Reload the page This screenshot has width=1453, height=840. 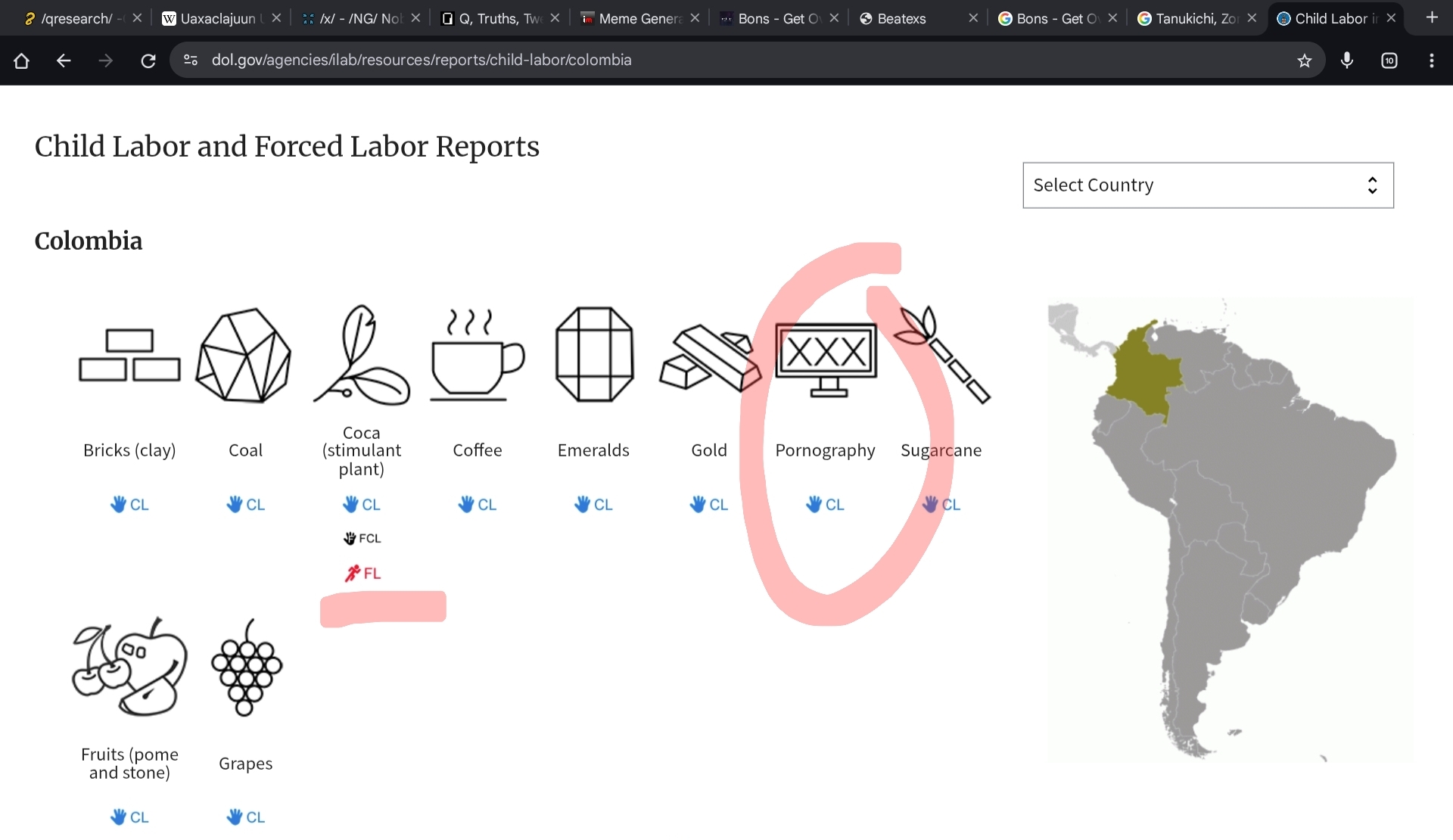148,61
